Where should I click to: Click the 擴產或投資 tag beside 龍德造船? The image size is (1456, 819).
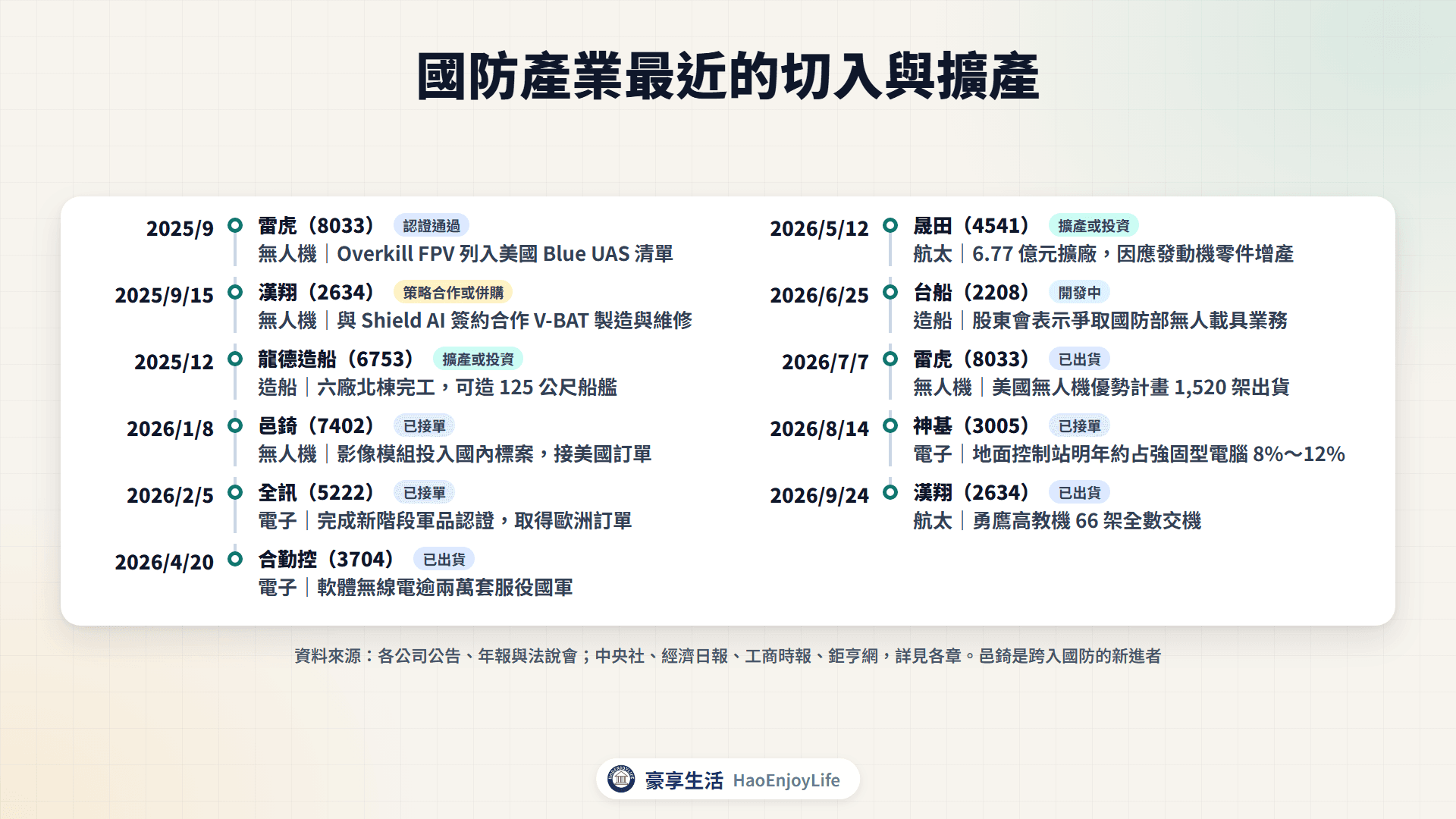[478, 359]
